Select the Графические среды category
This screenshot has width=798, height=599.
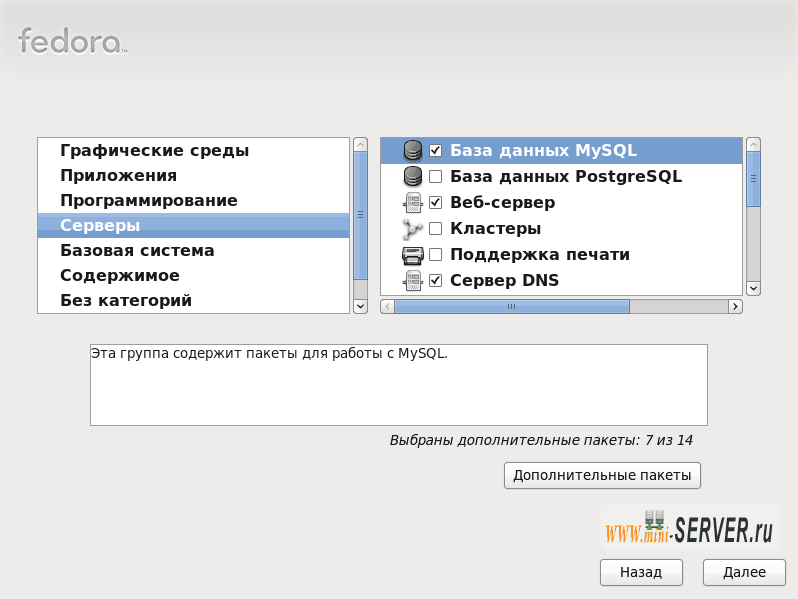[x=193, y=151]
